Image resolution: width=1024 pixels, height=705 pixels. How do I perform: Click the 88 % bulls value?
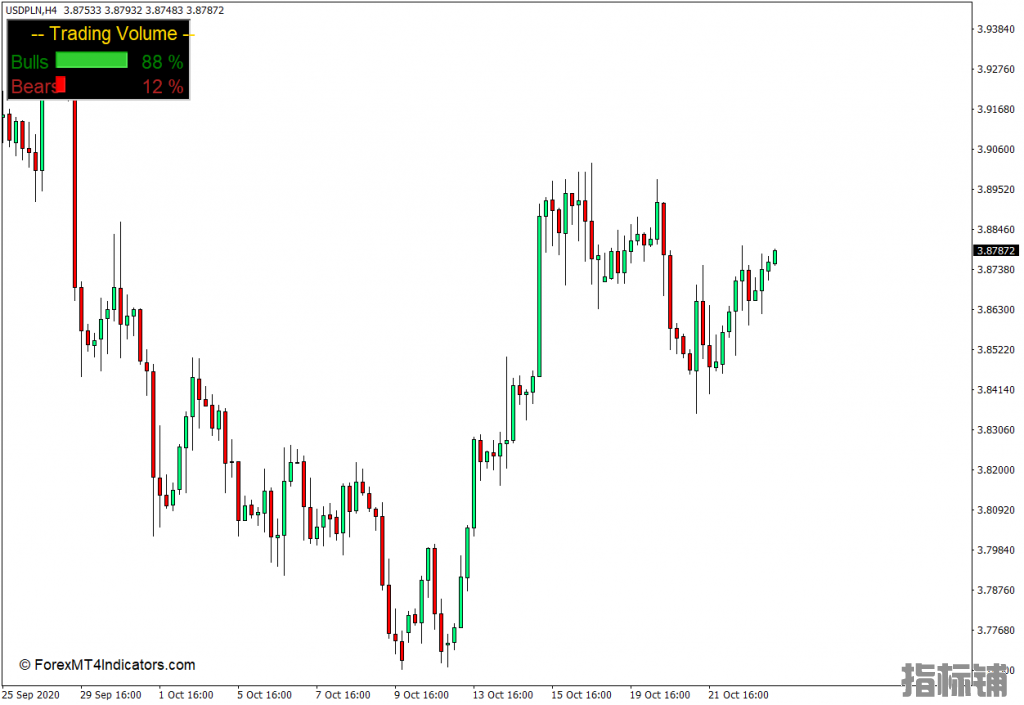[163, 62]
